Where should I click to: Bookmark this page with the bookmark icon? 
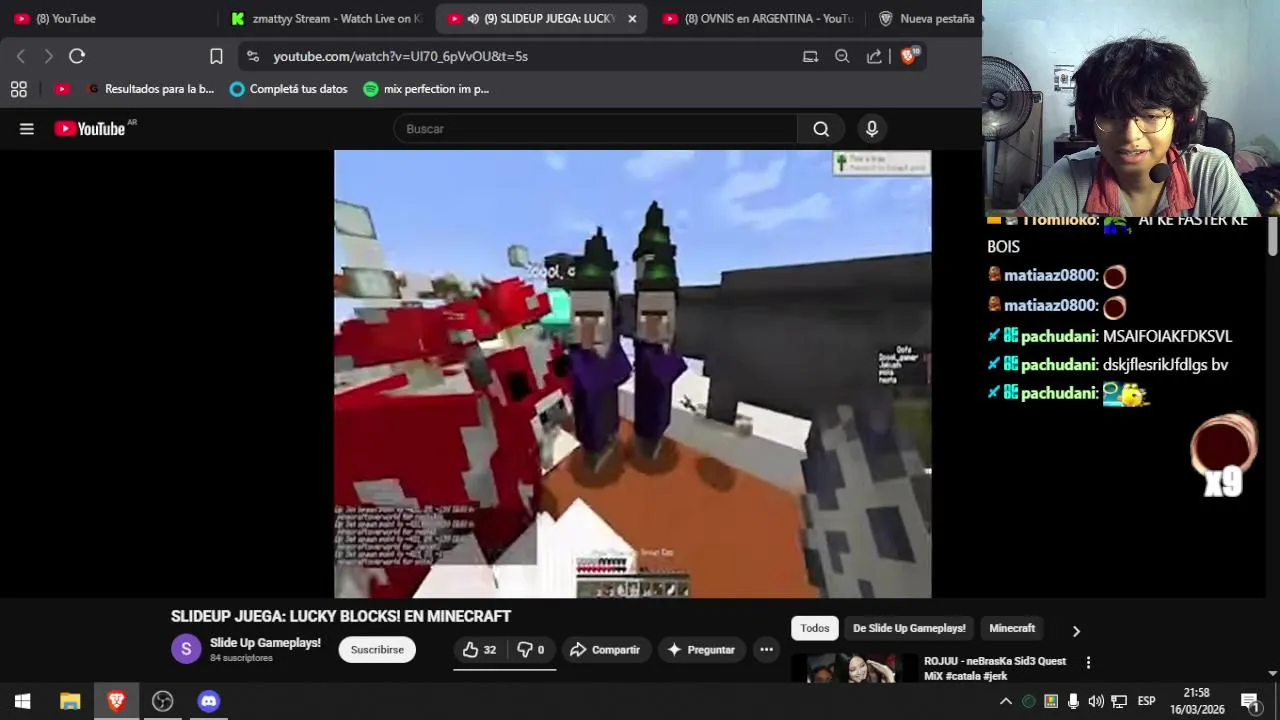[216, 57]
